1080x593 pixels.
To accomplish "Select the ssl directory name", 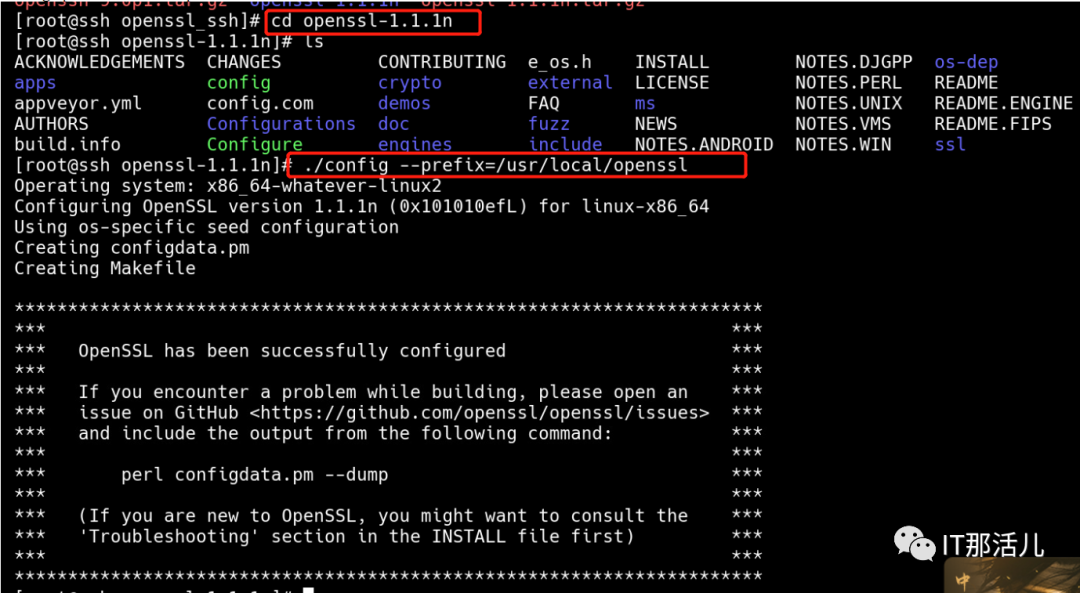I will 950,145.
